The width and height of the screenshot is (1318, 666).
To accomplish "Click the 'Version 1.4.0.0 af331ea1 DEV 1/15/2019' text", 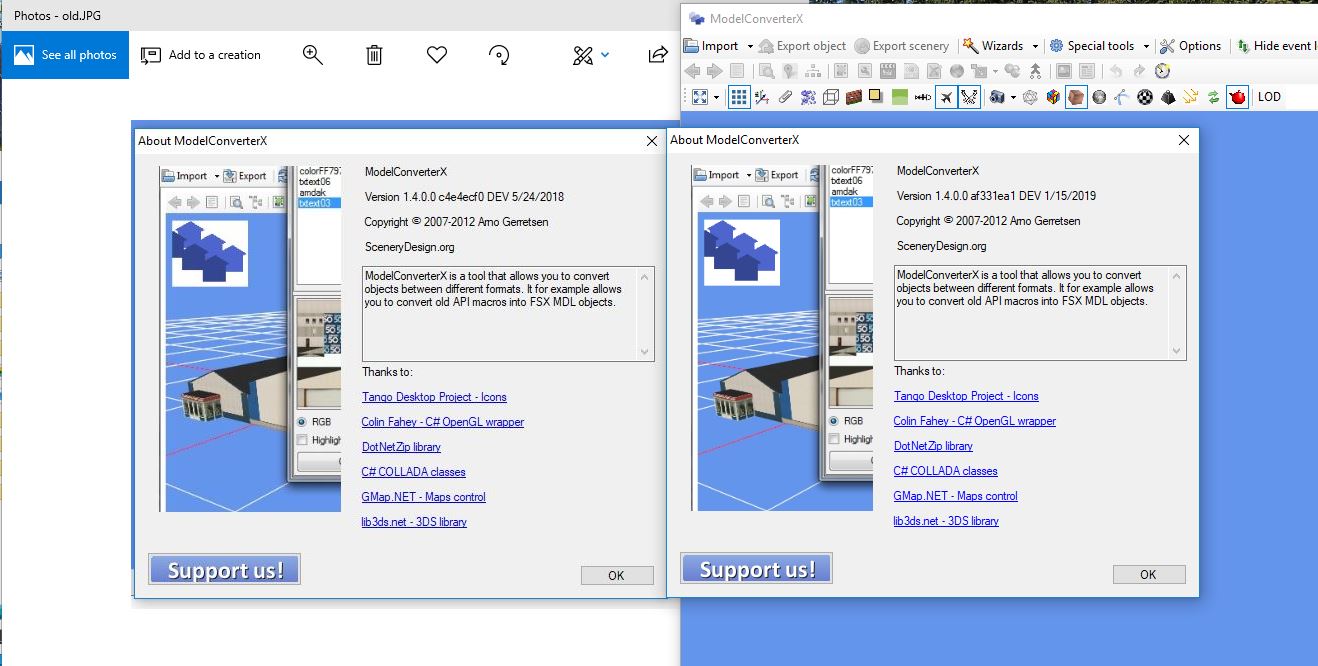I will tap(996, 196).
